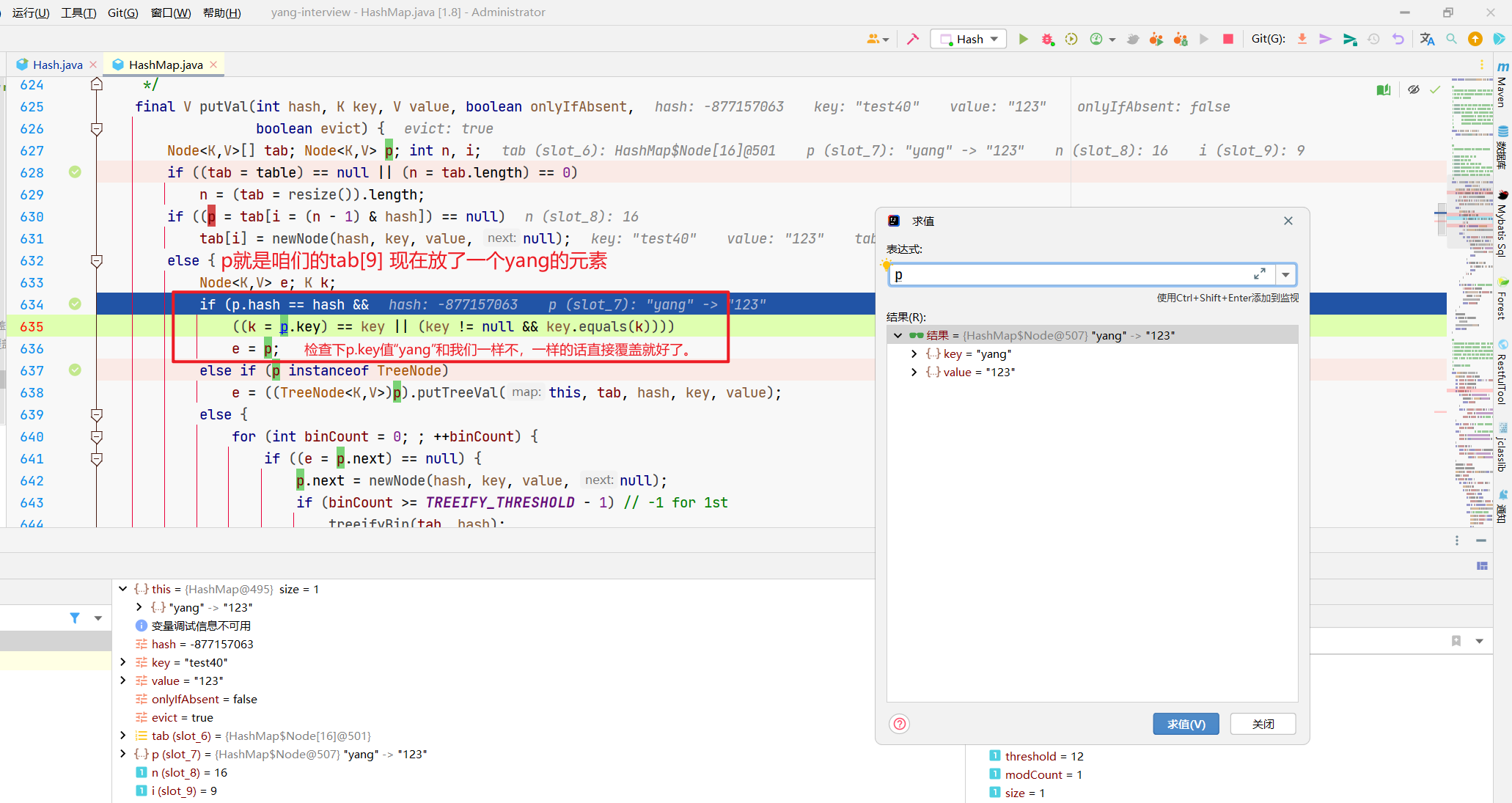This screenshot has height=803, width=1512.
Task: Open the 通知 notifications panel
Action: pos(1502,507)
